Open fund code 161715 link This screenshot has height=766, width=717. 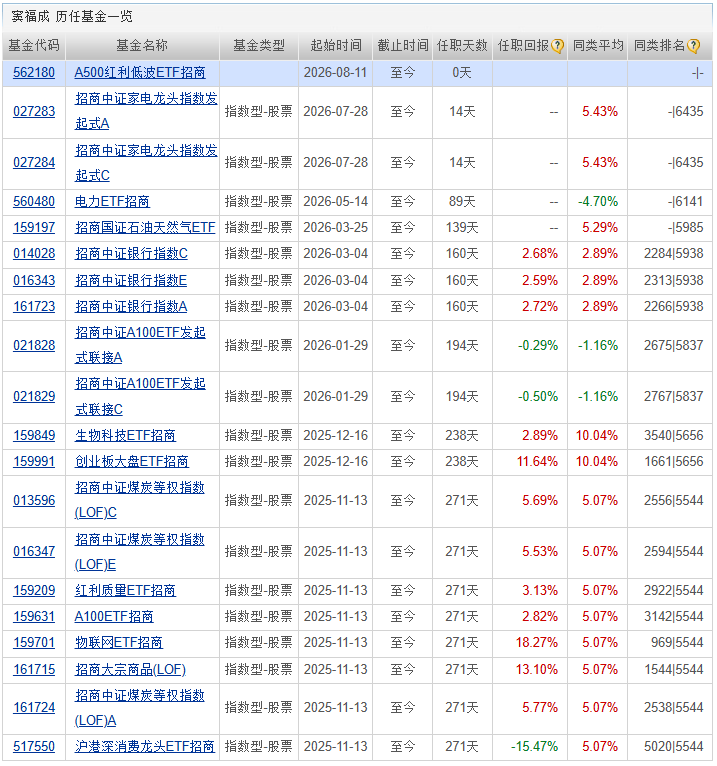(x=34, y=670)
